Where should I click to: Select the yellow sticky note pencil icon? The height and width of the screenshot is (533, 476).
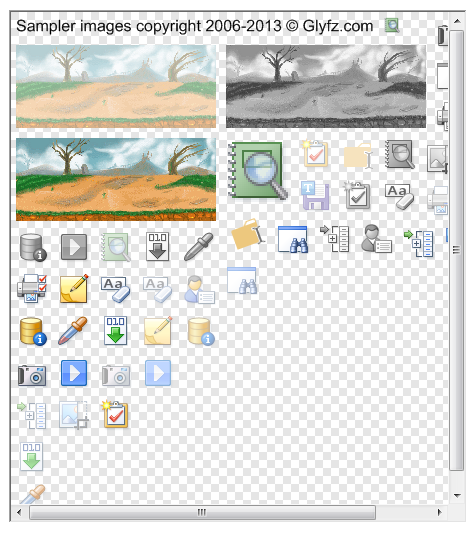[x=74, y=289]
